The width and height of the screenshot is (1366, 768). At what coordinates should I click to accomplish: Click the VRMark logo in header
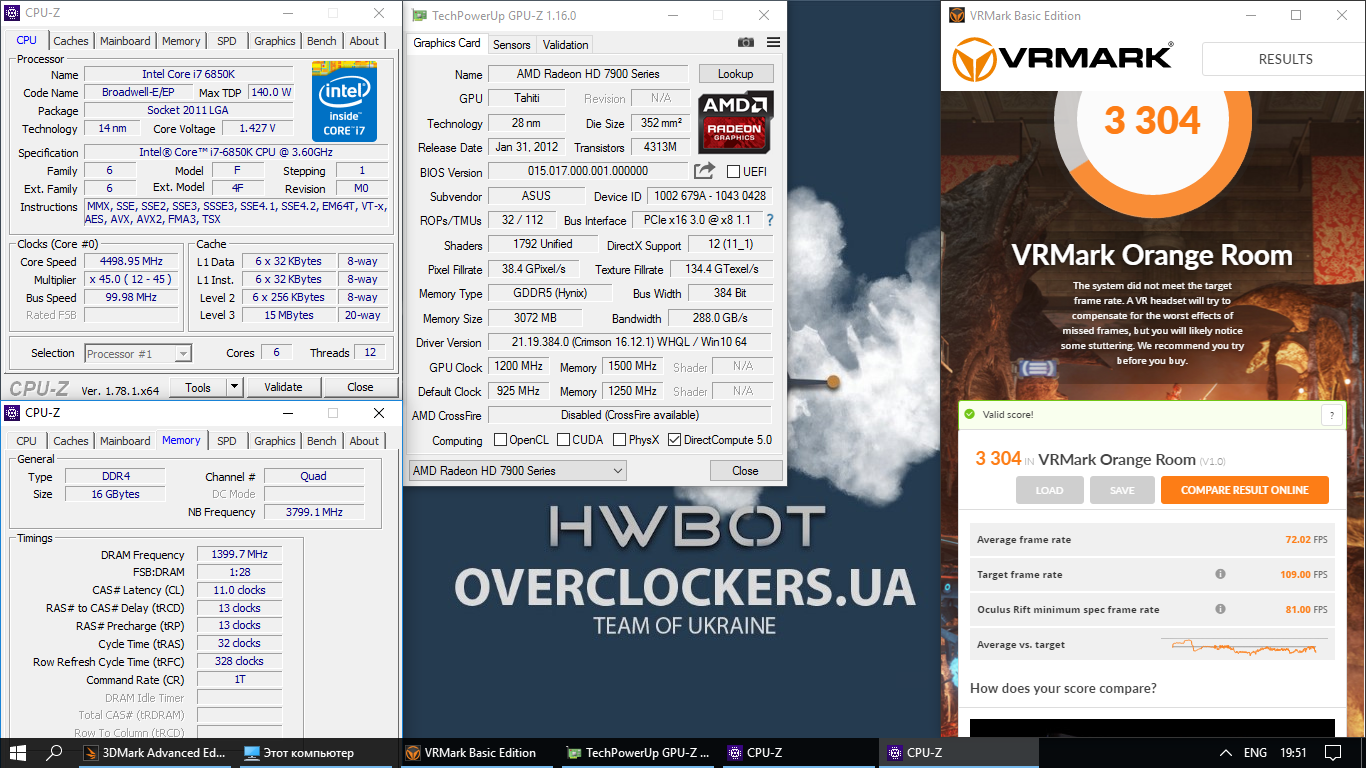(x=1063, y=59)
